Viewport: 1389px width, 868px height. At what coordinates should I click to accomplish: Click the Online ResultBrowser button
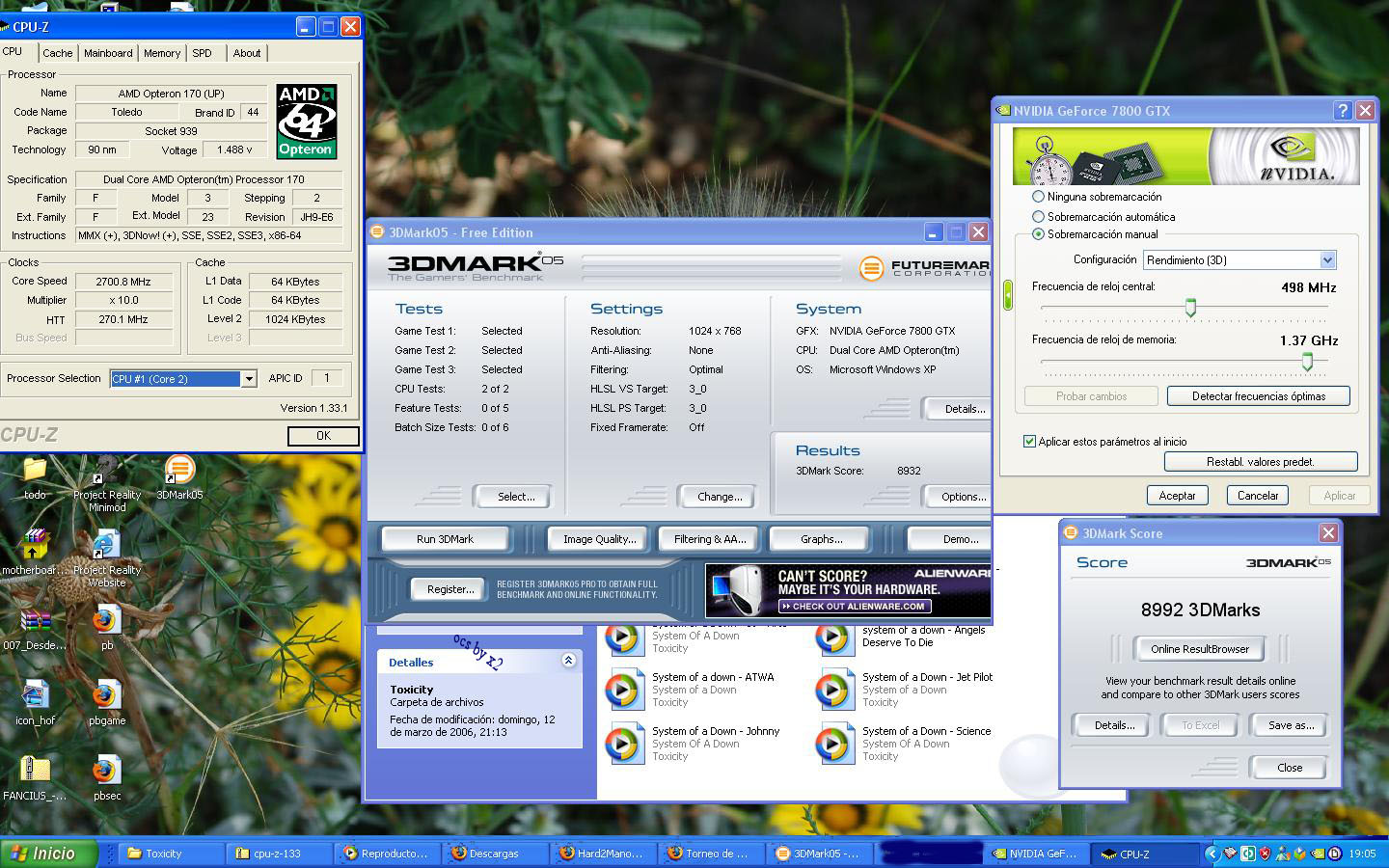(1199, 649)
